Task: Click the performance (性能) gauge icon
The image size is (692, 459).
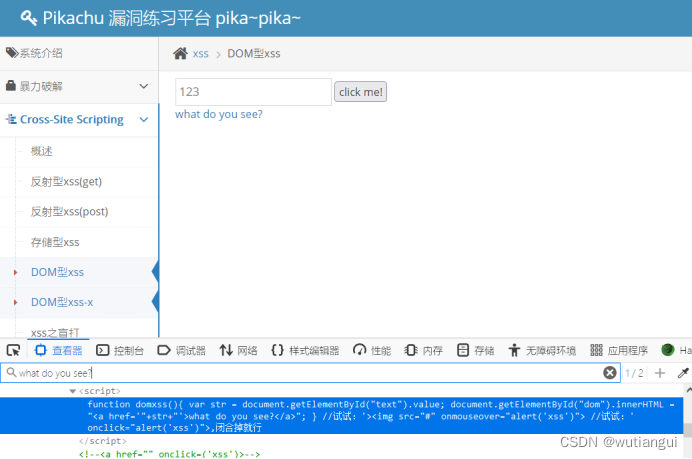Action: (359, 350)
